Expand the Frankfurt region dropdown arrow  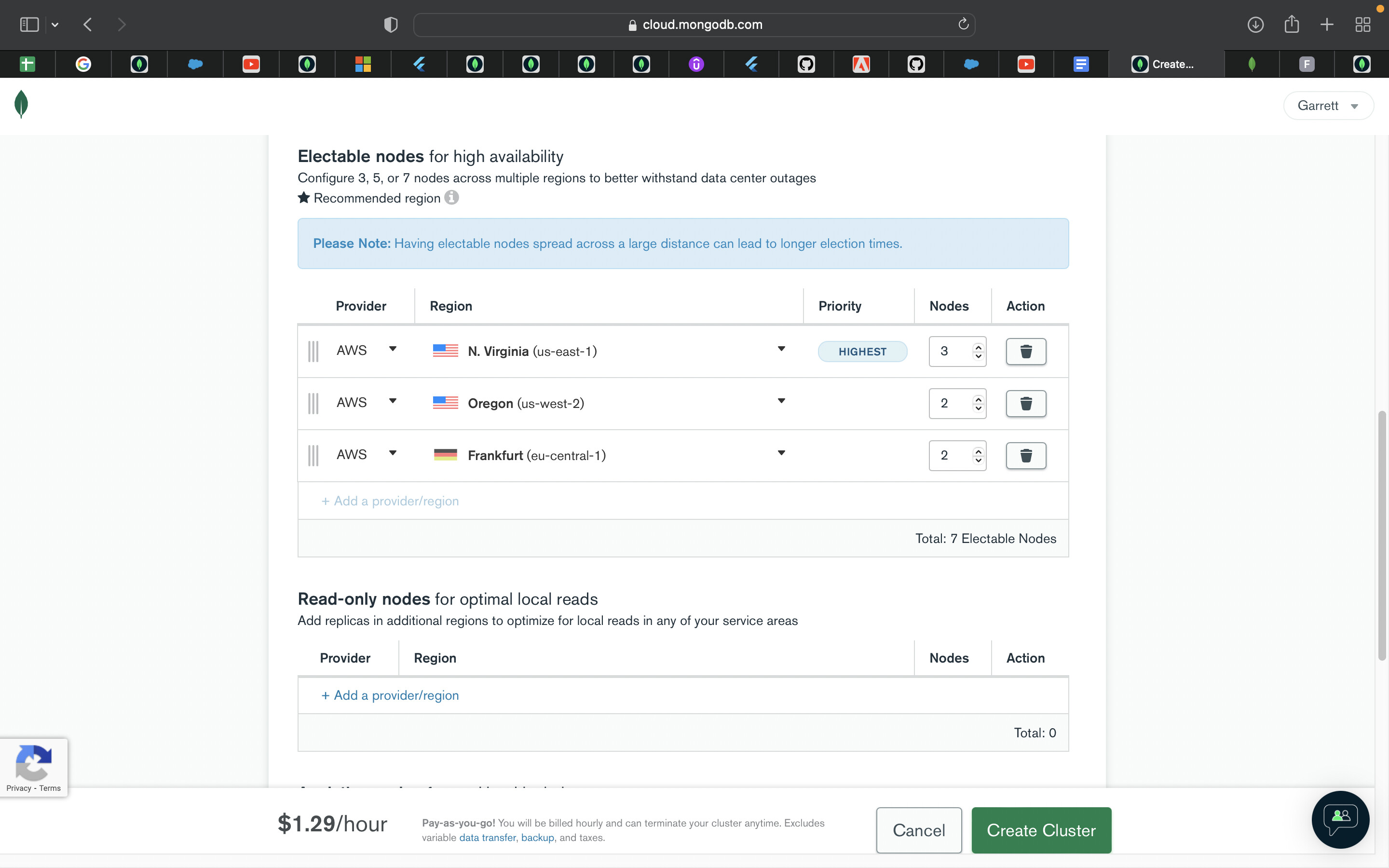[781, 453]
